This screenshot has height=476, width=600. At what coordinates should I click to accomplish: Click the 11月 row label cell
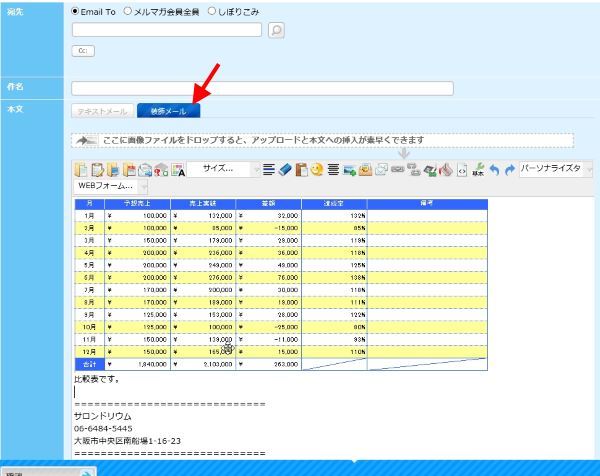pyautogui.click(x=90, y=339)
